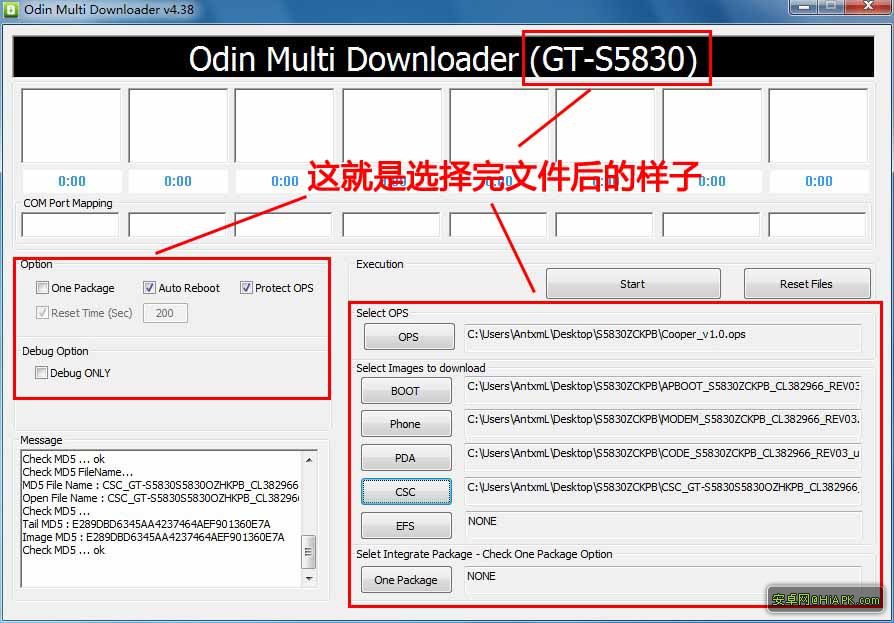Click the 'Image MD5' line in Message log

tap(153, 537)
